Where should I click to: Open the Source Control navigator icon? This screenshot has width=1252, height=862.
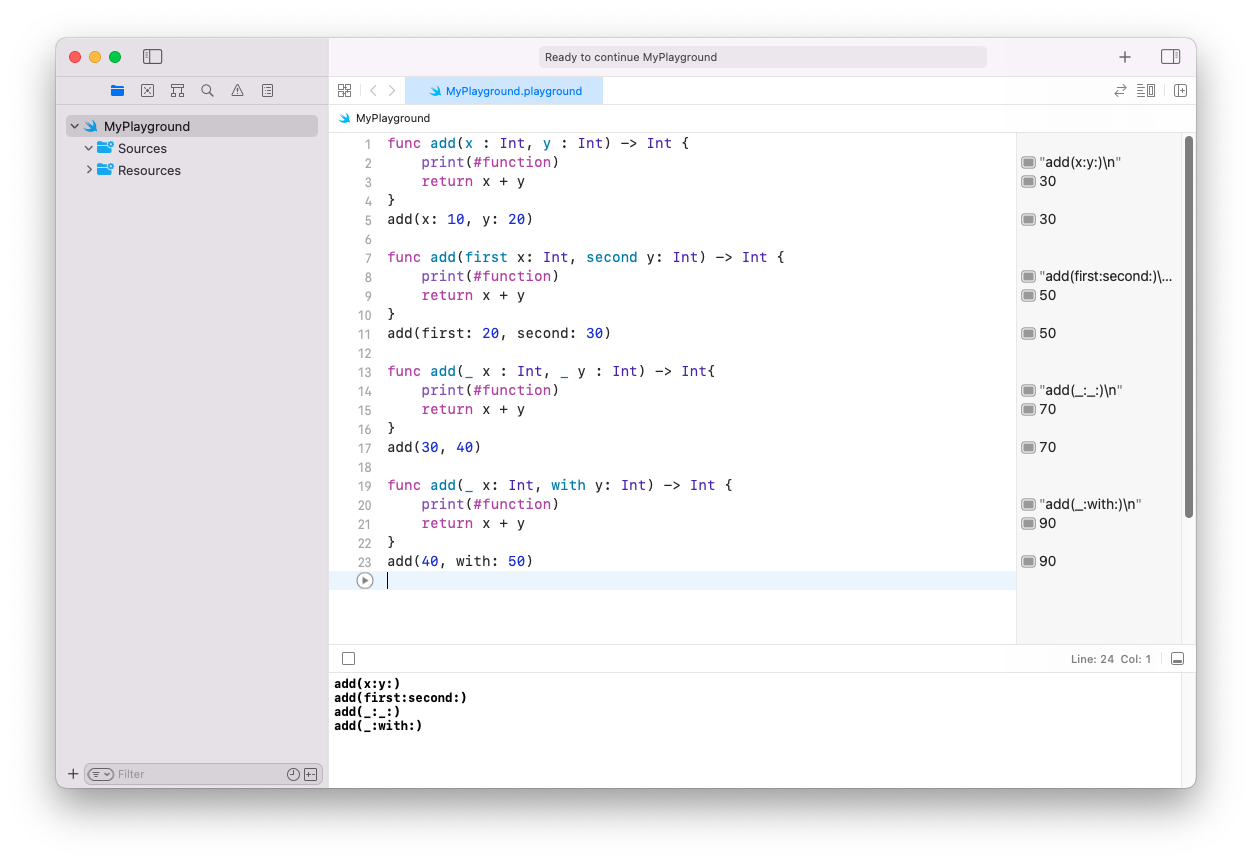coord(147,90)
